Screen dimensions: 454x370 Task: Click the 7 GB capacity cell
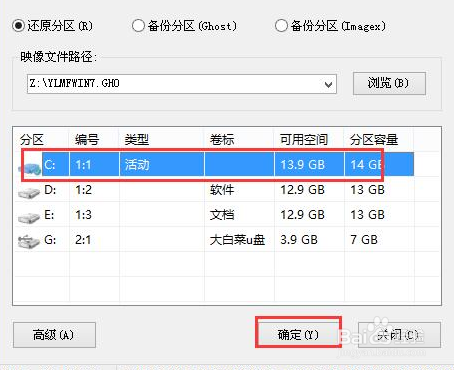click(364, 240)
